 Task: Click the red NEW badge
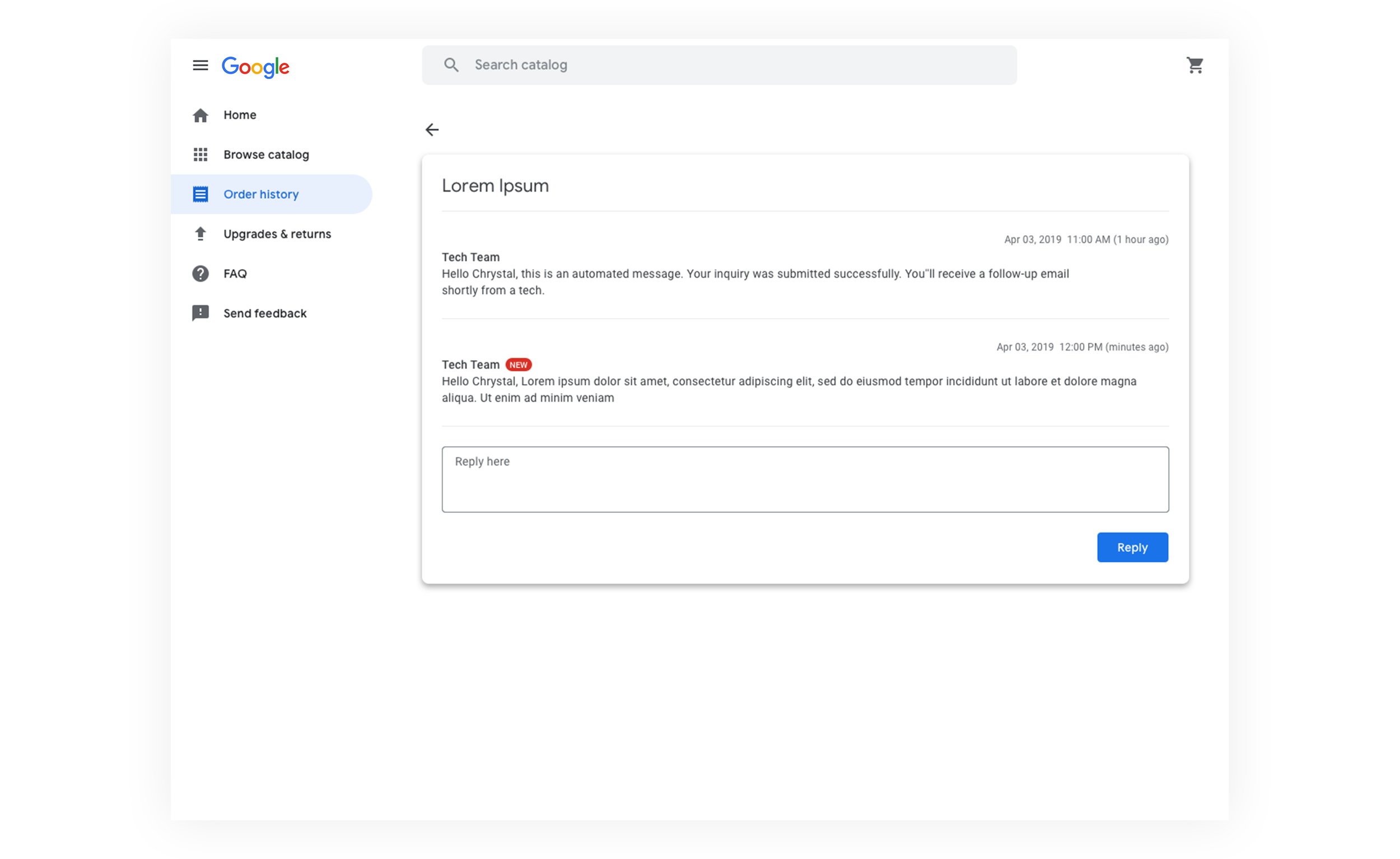tap(518, 365)
